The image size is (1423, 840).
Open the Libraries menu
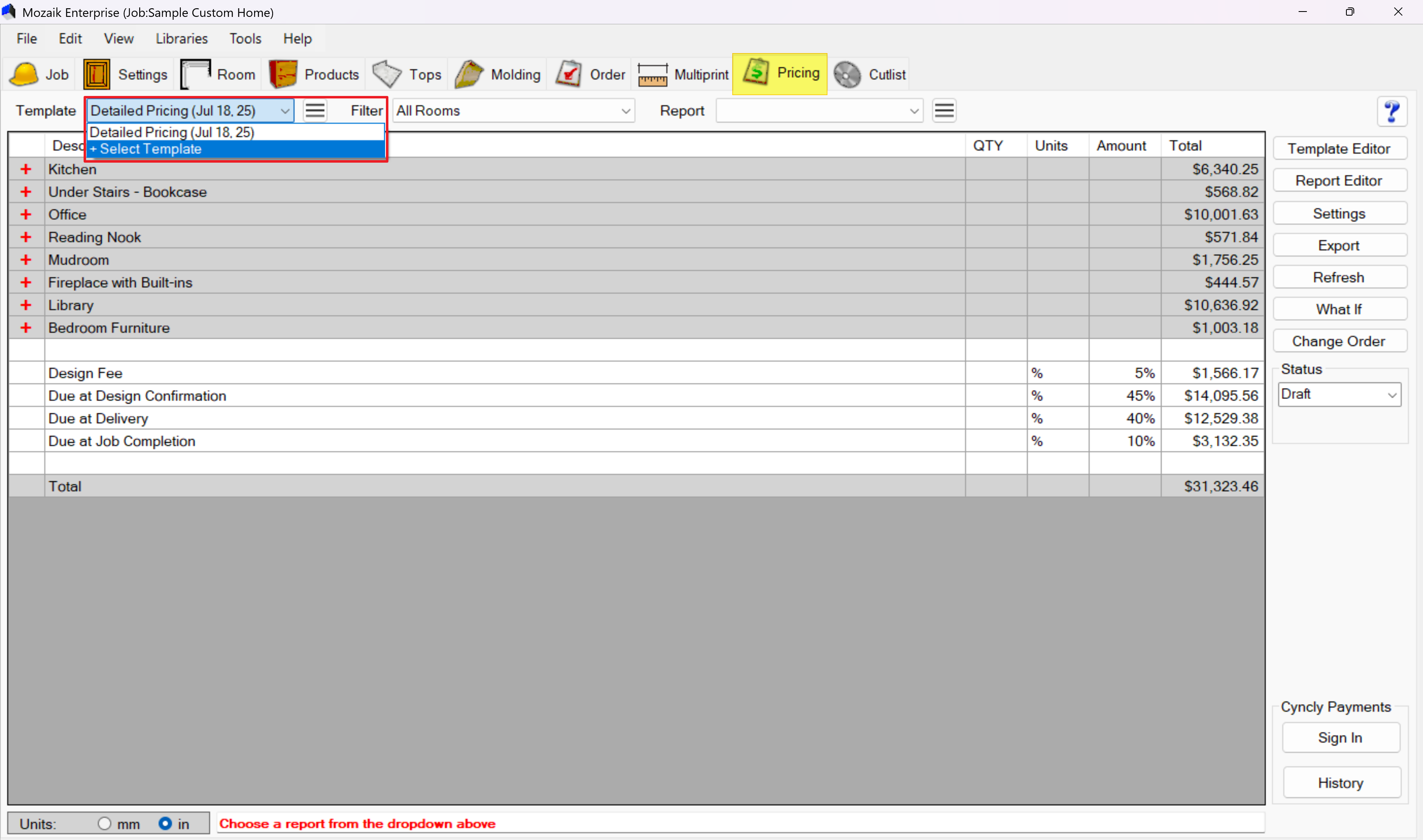pyautogui.click(x=181, y=38)
